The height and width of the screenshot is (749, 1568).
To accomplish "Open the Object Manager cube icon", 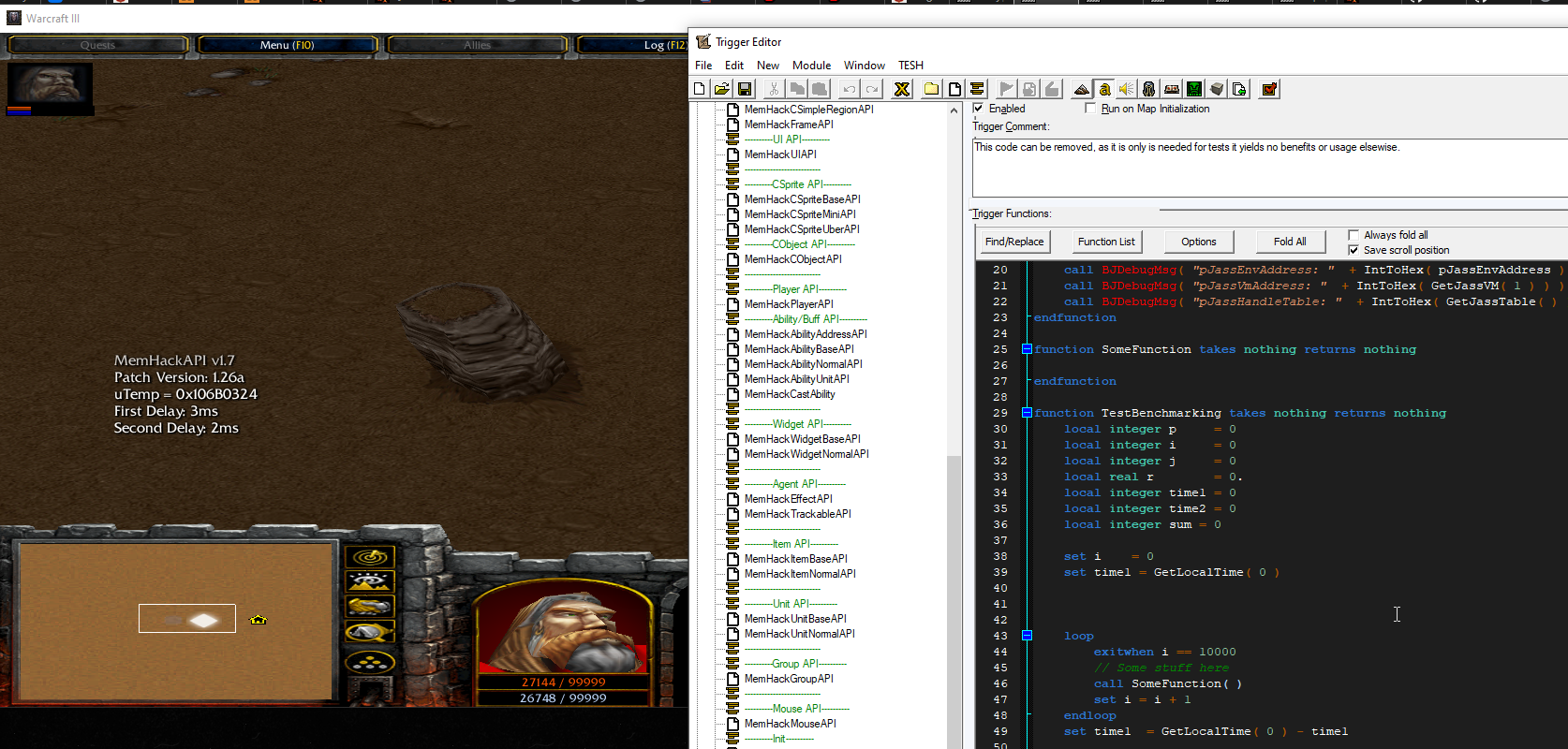I will click(x=1217, y=89).
